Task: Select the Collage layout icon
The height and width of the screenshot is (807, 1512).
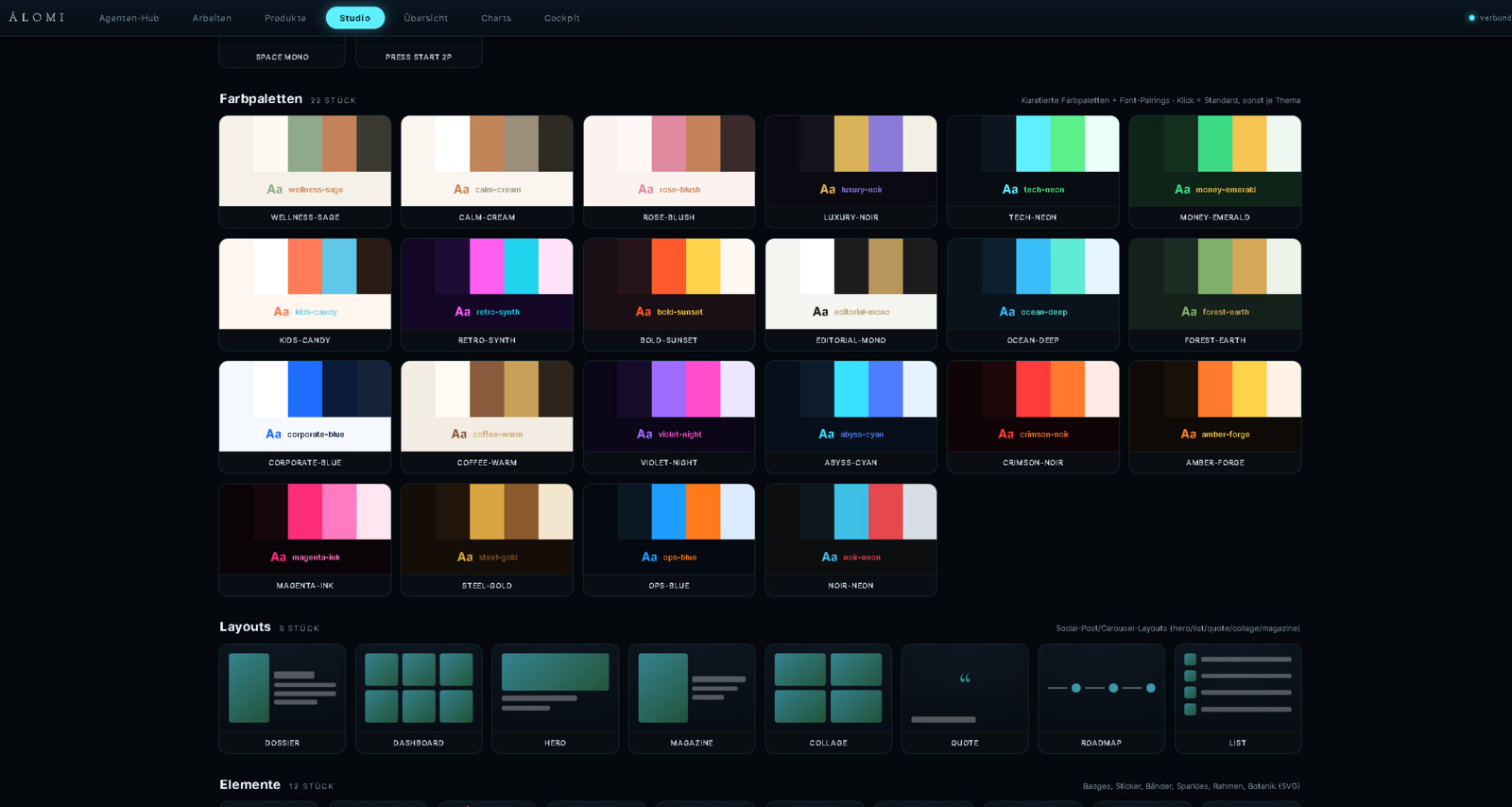Action: [829, 698]
